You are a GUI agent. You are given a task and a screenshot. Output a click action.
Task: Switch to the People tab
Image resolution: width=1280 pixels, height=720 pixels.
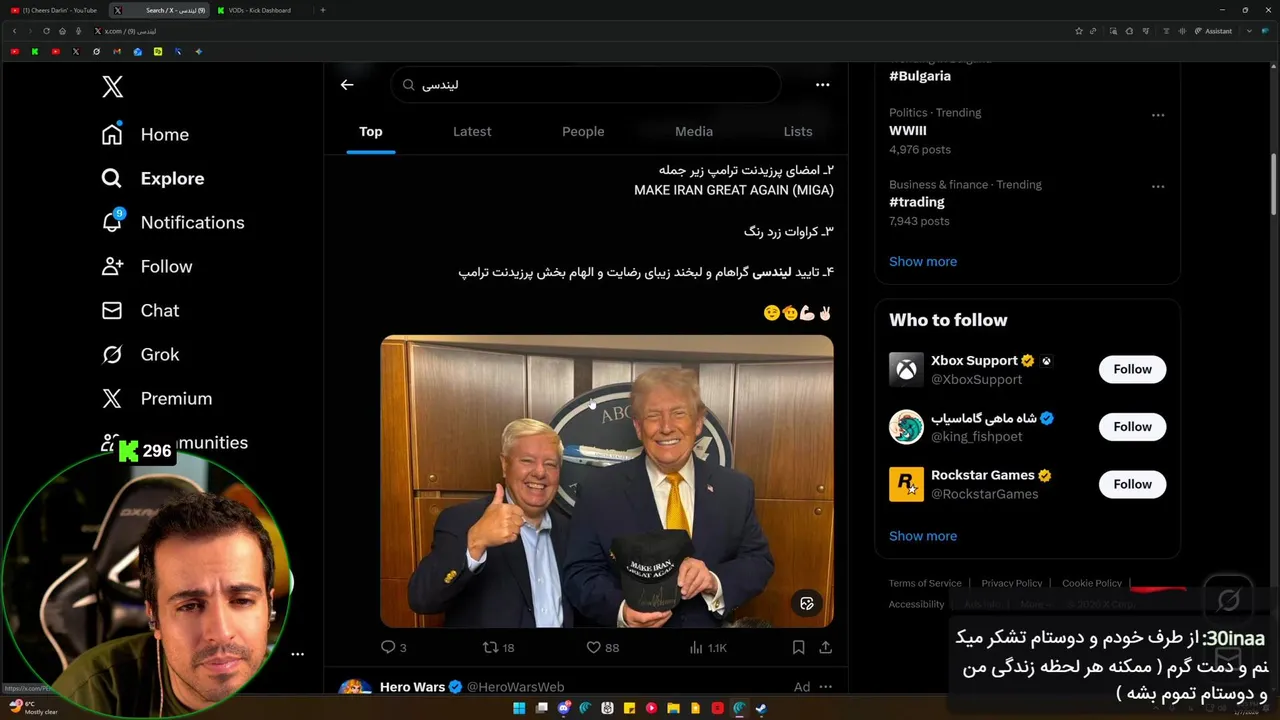(x=583, y=131)
